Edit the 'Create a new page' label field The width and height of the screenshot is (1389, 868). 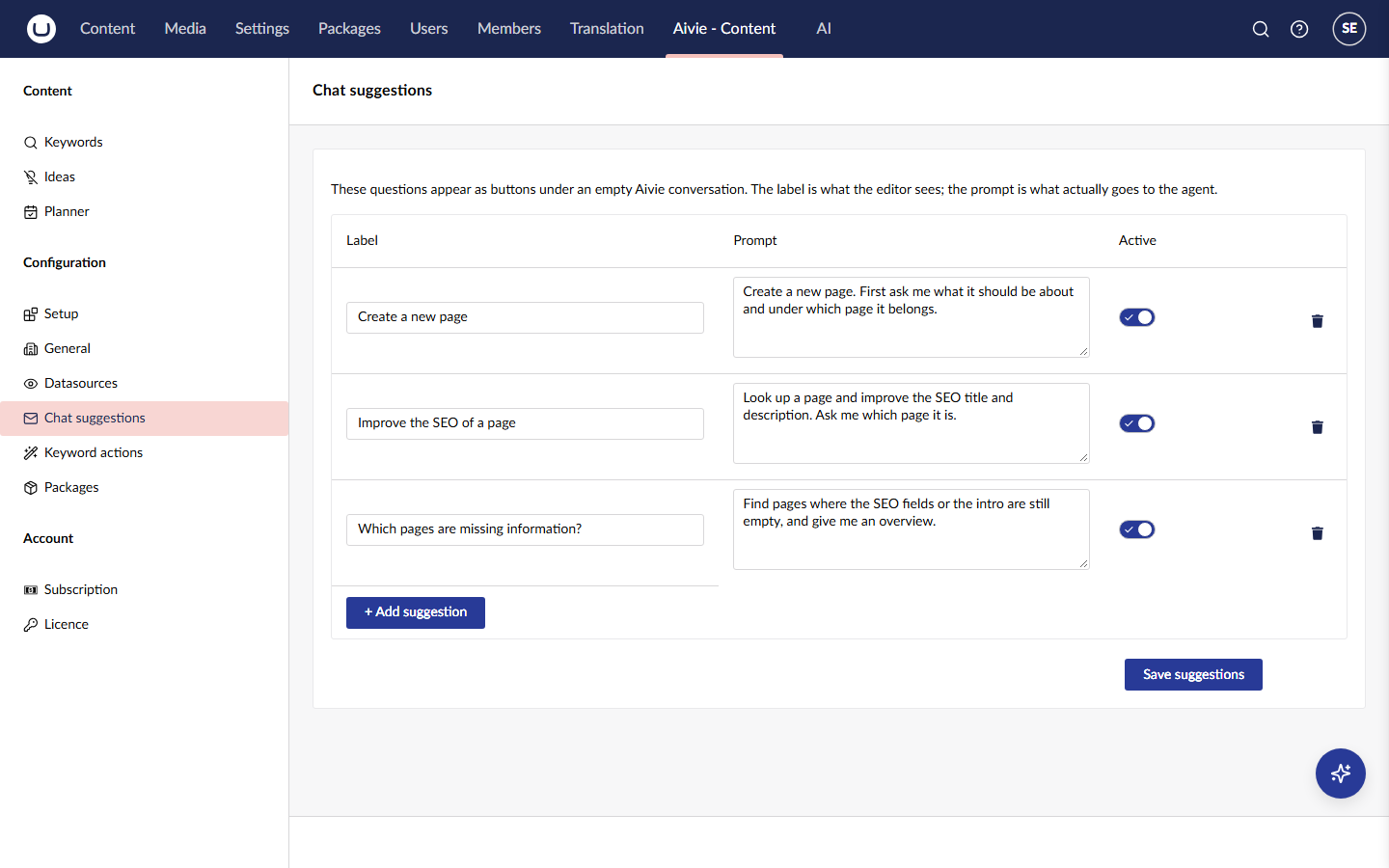tap(525, 317)
